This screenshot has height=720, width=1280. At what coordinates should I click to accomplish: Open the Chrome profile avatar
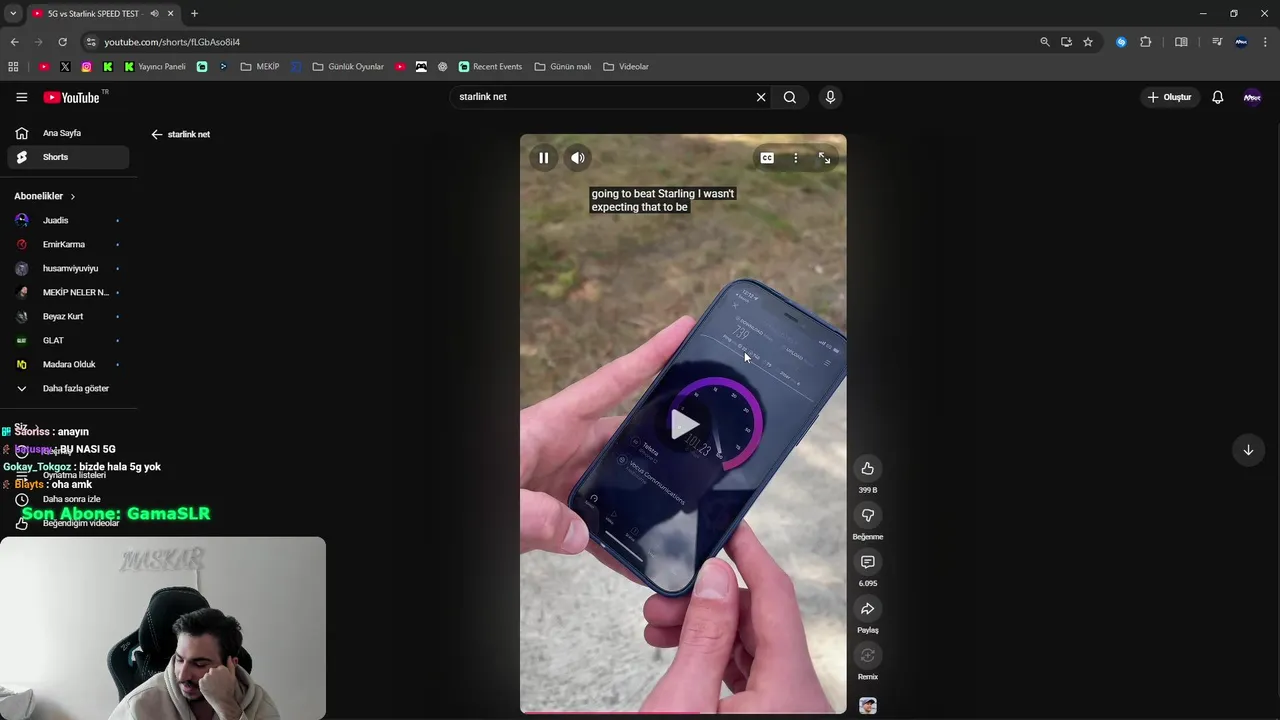point(1241,42)
